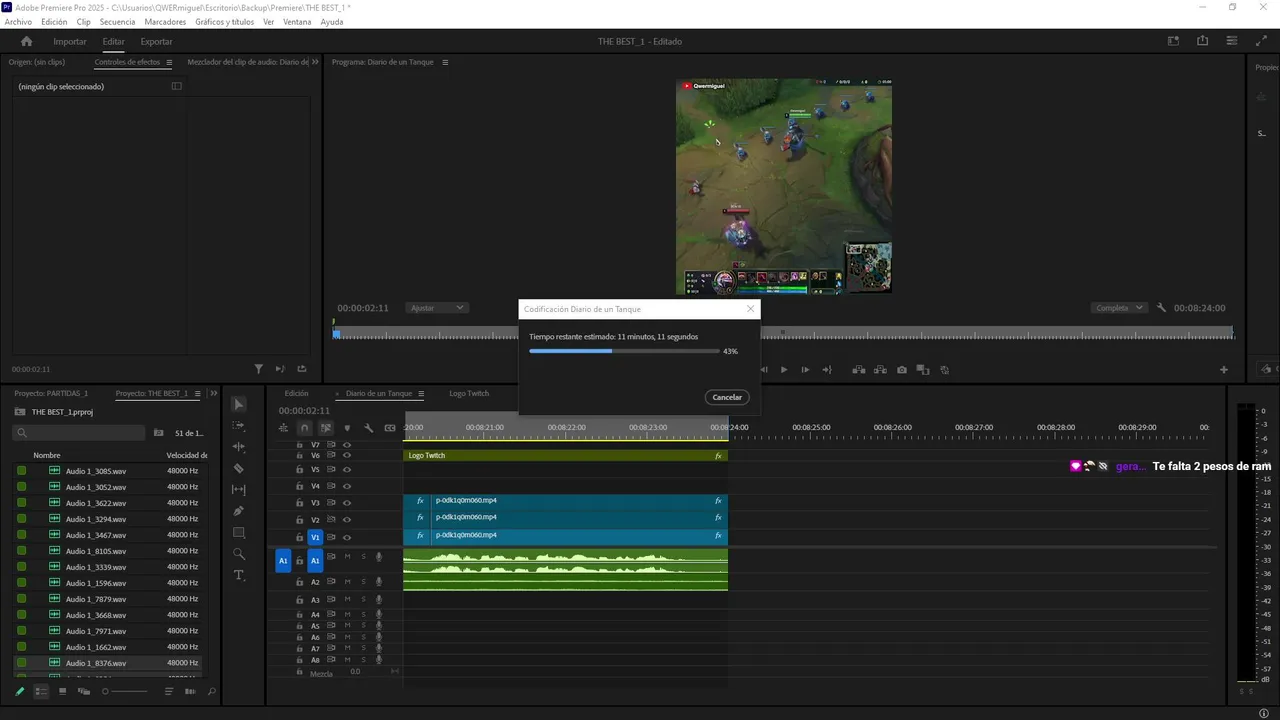
Task: Go to the Home screen icon
Action: (27, 42)
